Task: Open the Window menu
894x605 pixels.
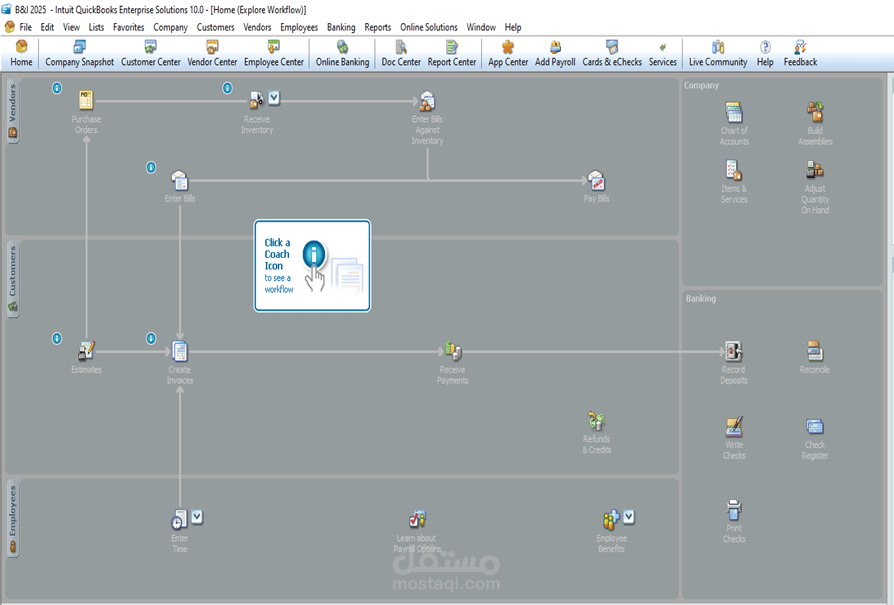Action: pyautogui.click(x=481, y=27)
